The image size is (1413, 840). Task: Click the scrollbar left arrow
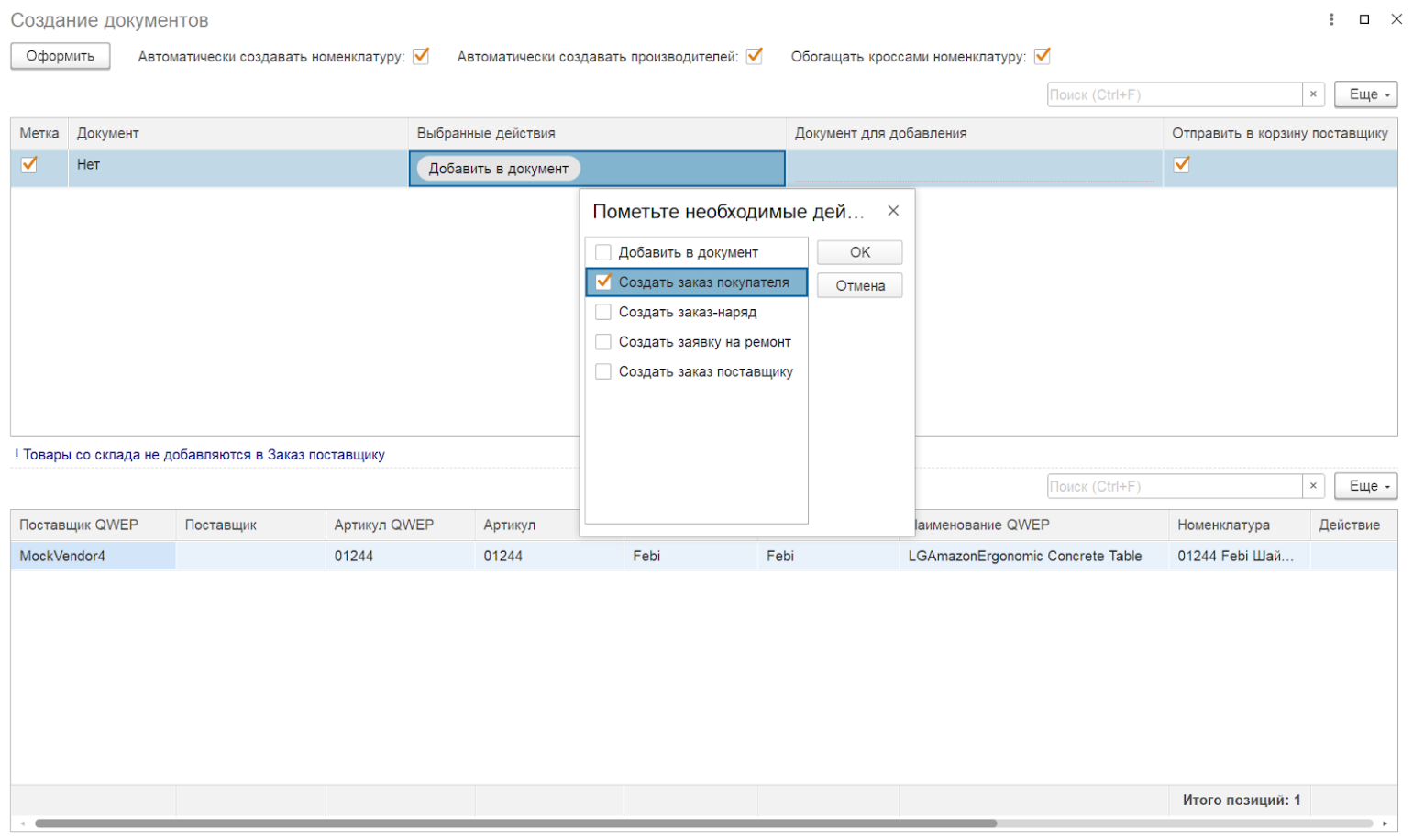[23, 823]
